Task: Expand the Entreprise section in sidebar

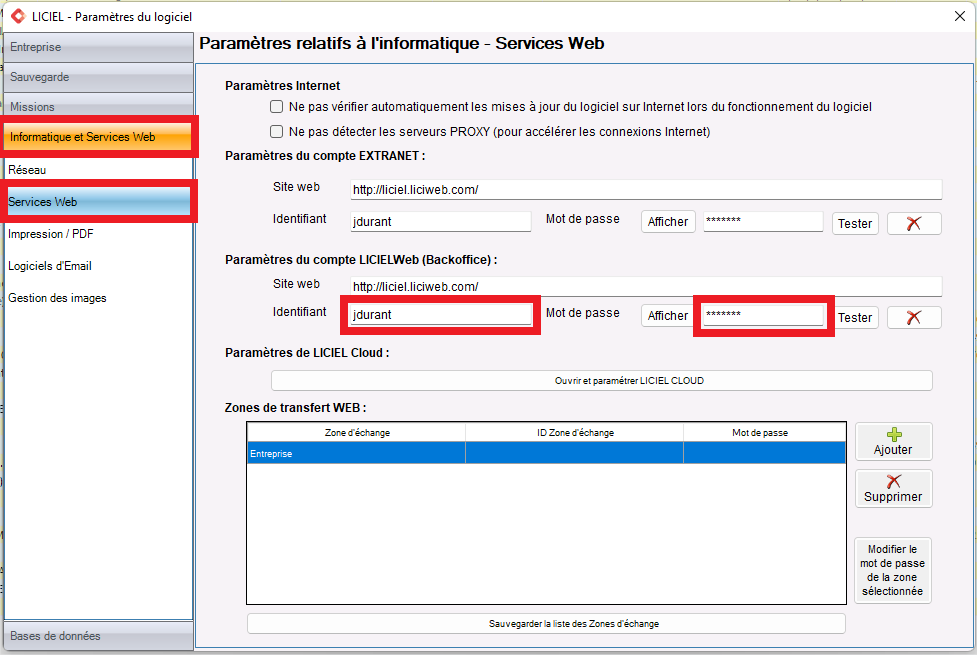Action: pyautogui.click(x=98, y=47)
